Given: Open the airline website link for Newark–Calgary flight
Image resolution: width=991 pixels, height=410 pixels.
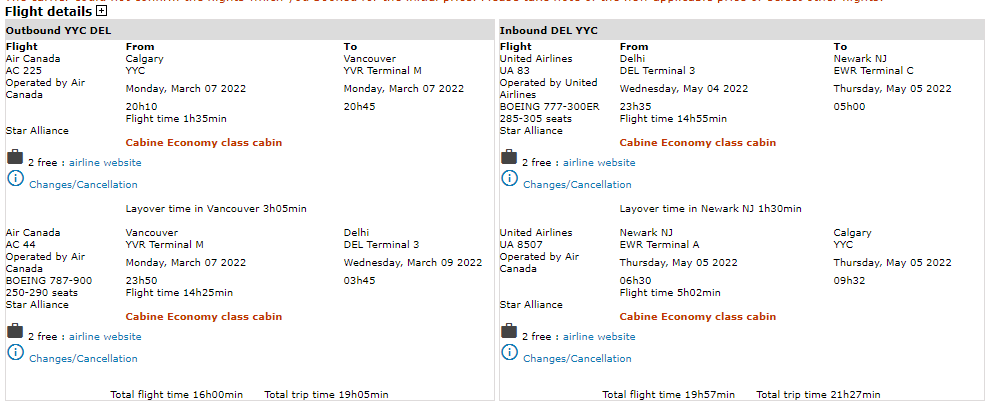Looking at the screenshot, I should point(599,337).
